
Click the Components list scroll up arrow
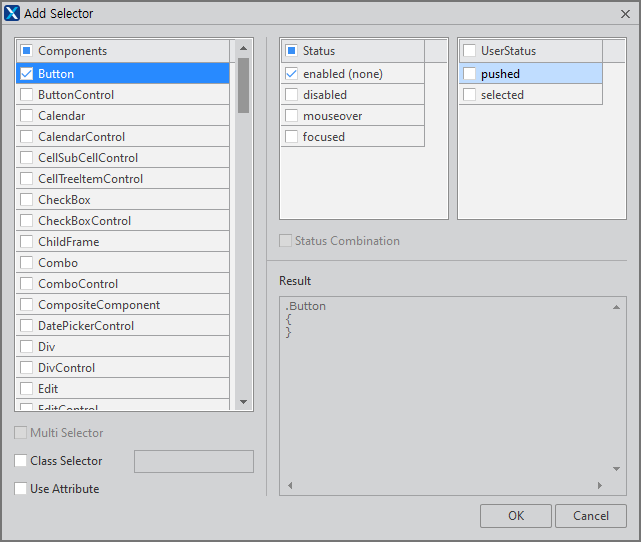(x=243, y=48)
